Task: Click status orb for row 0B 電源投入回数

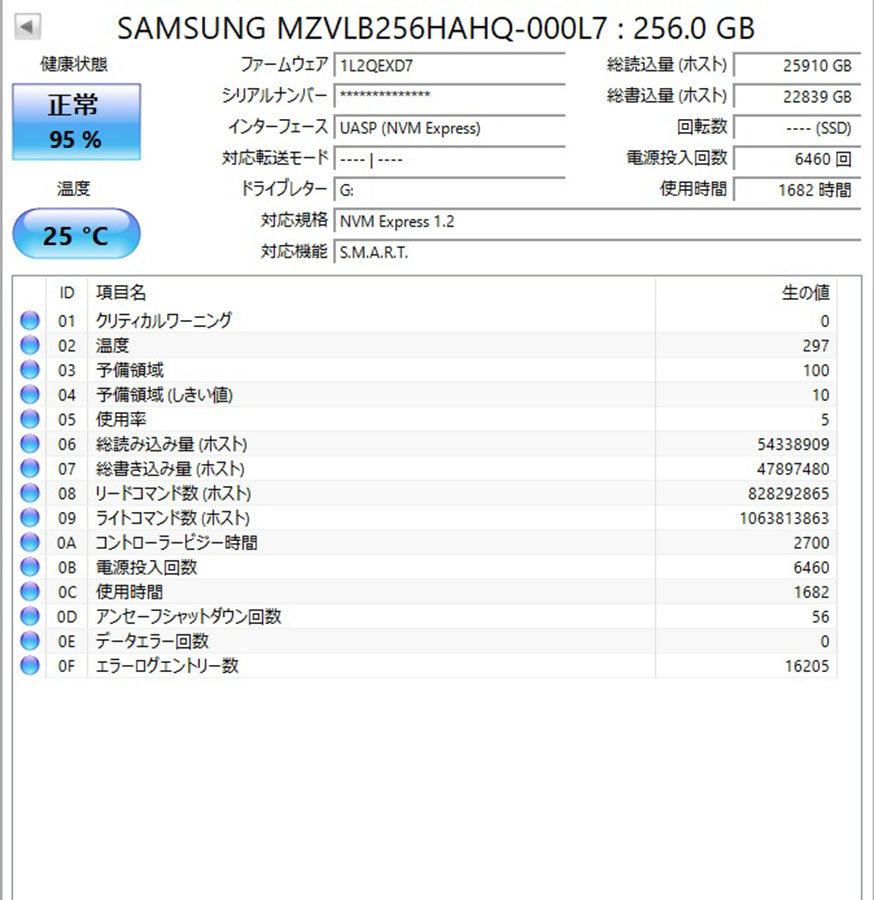Action: (30, 567)
